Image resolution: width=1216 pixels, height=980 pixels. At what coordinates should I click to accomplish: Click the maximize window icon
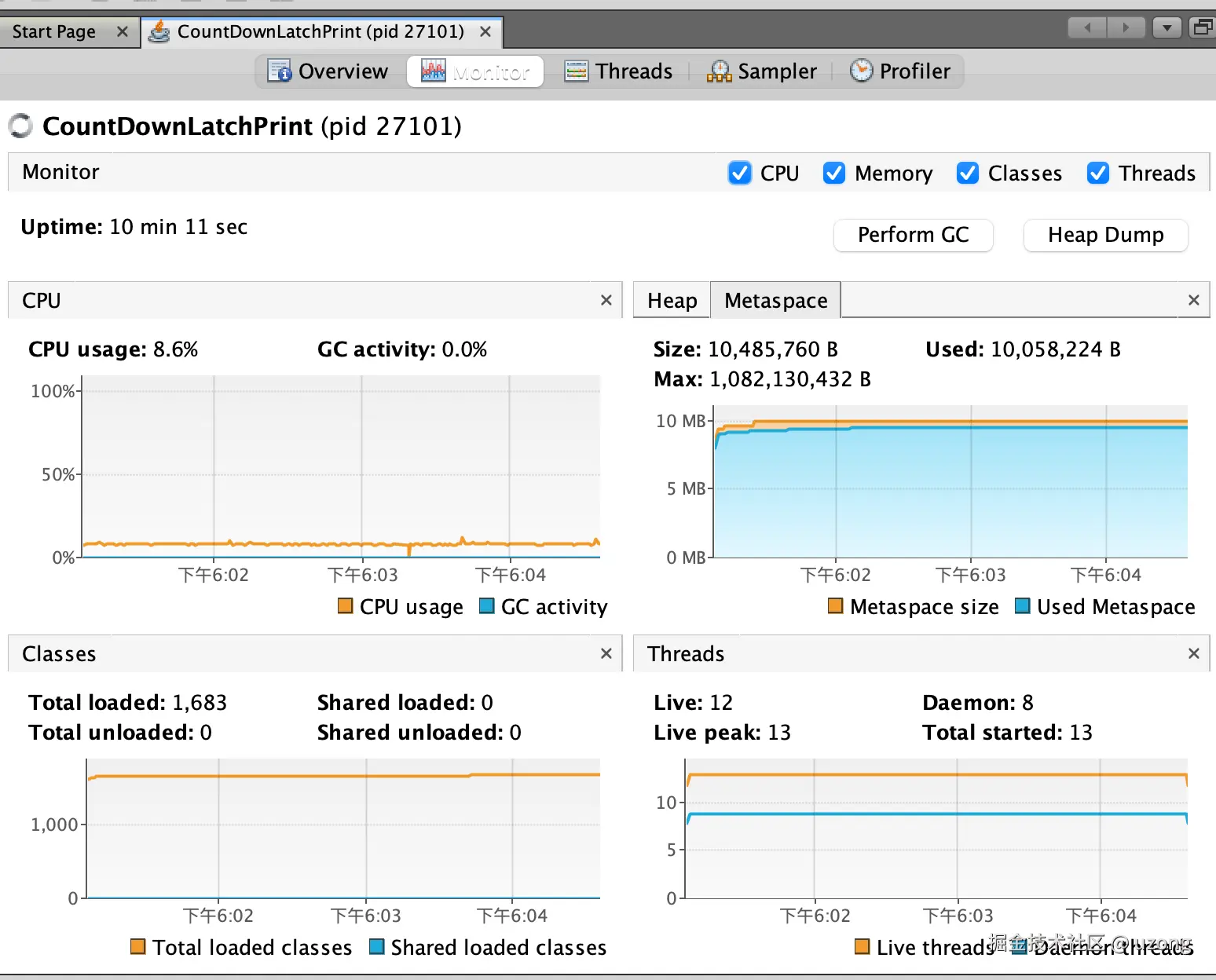click(1202, 28)
